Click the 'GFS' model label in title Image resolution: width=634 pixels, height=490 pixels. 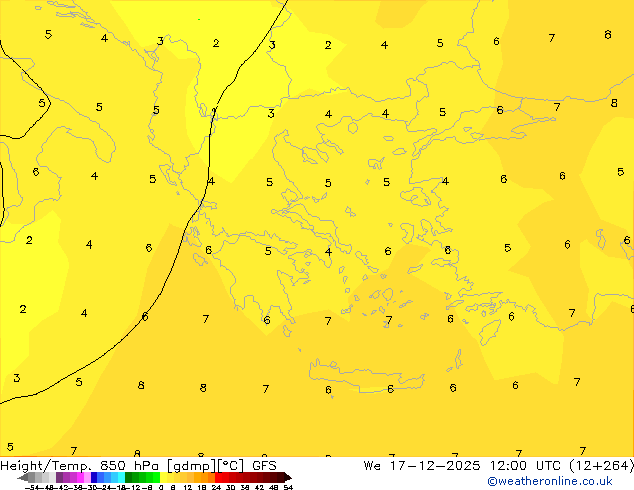(x=264, y=466)
